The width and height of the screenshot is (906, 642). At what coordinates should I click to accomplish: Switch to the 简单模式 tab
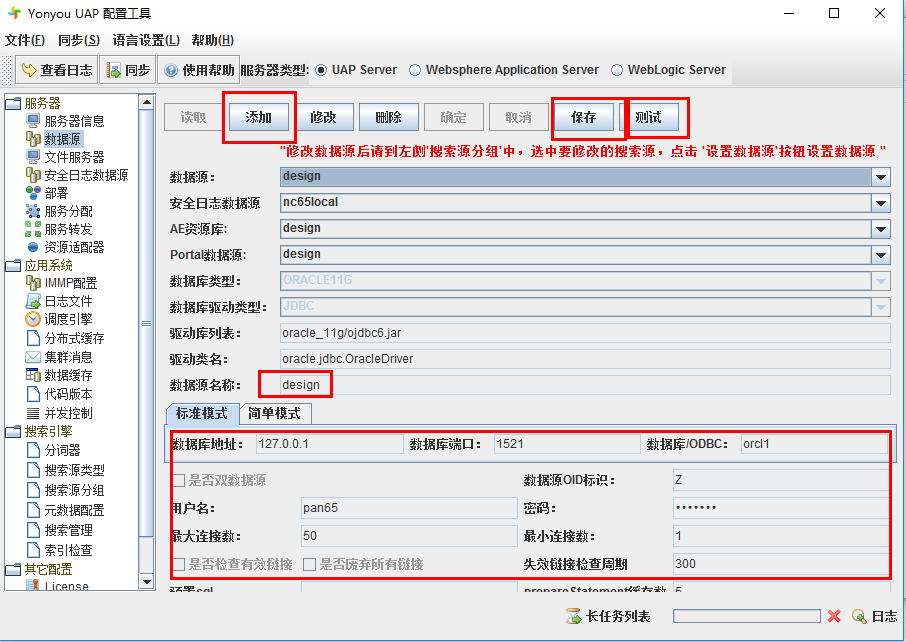pyautogui.click(x=274, y=413)
